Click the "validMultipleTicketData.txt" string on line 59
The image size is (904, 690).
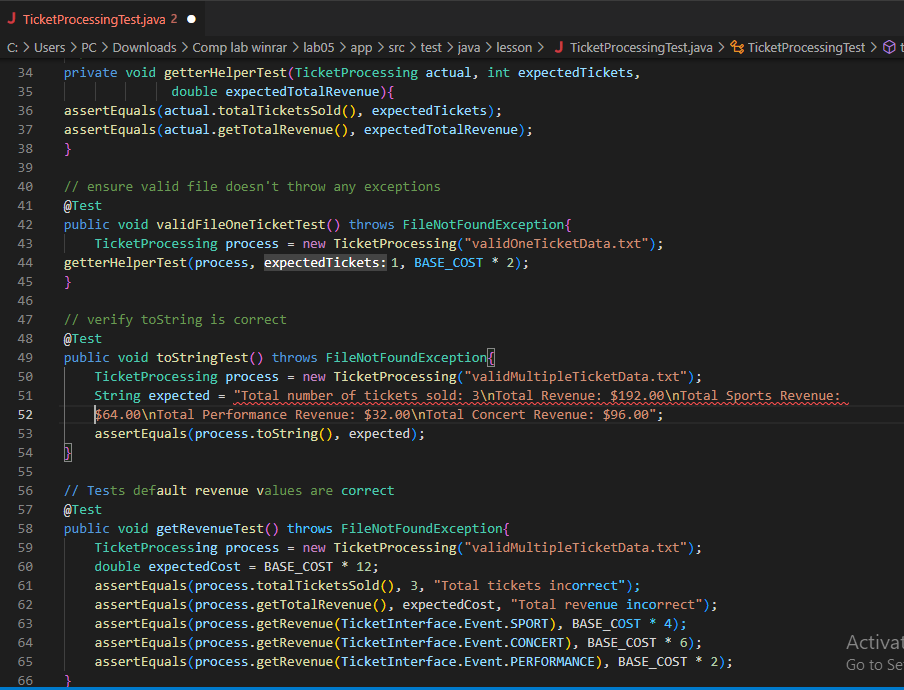(575, 548)
